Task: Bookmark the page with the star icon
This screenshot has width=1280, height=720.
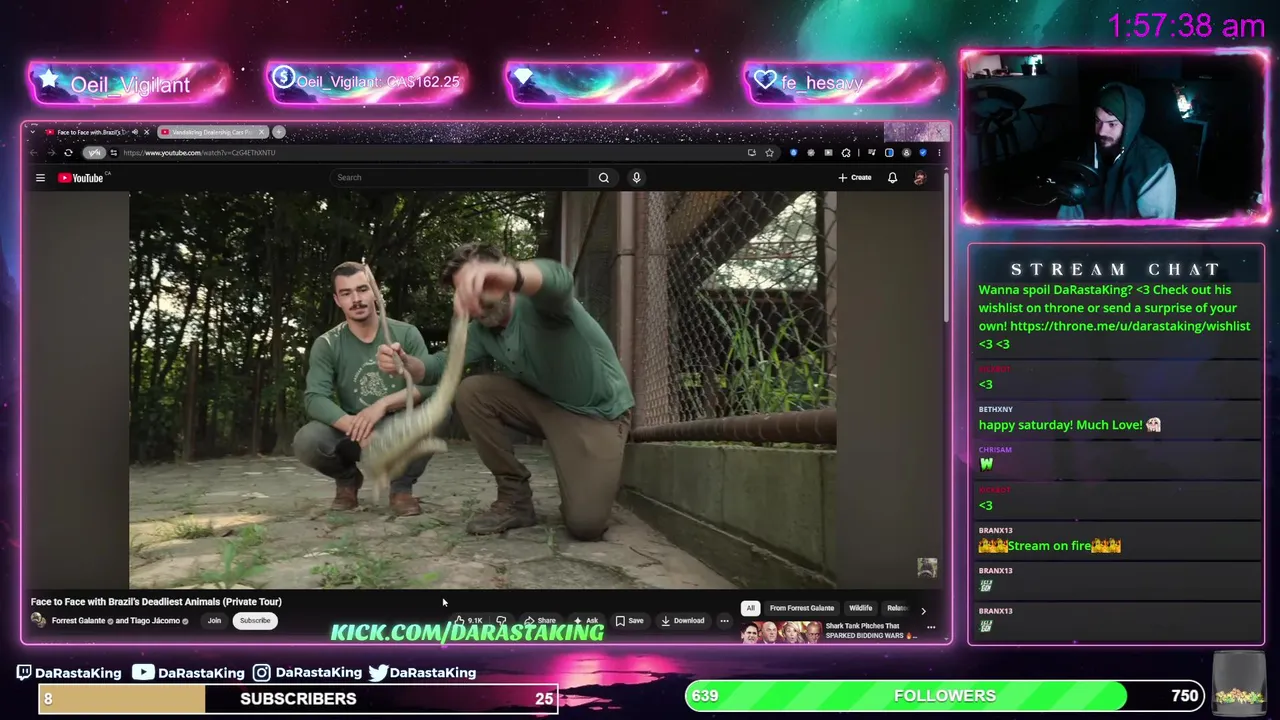Action: [769, 153]
